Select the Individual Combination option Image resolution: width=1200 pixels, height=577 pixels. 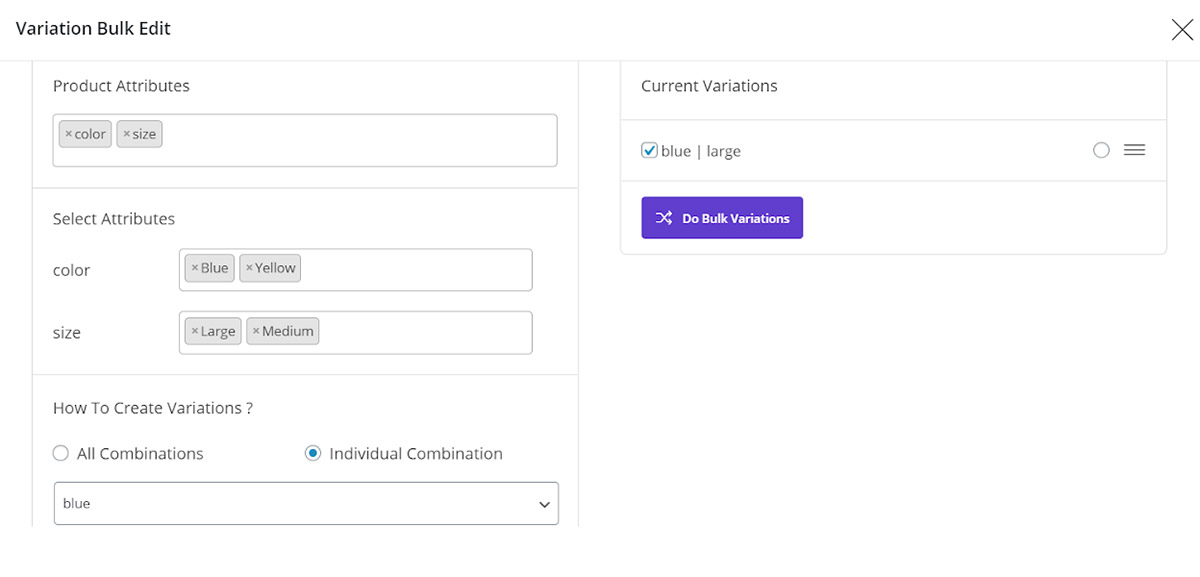313,454
